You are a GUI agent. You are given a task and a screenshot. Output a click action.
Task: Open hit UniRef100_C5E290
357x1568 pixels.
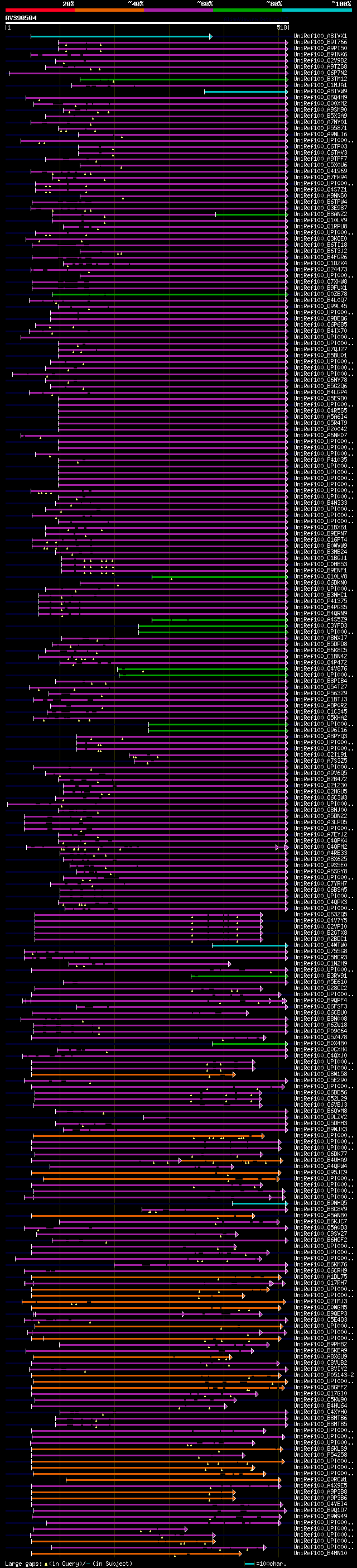pos(320,1080)
